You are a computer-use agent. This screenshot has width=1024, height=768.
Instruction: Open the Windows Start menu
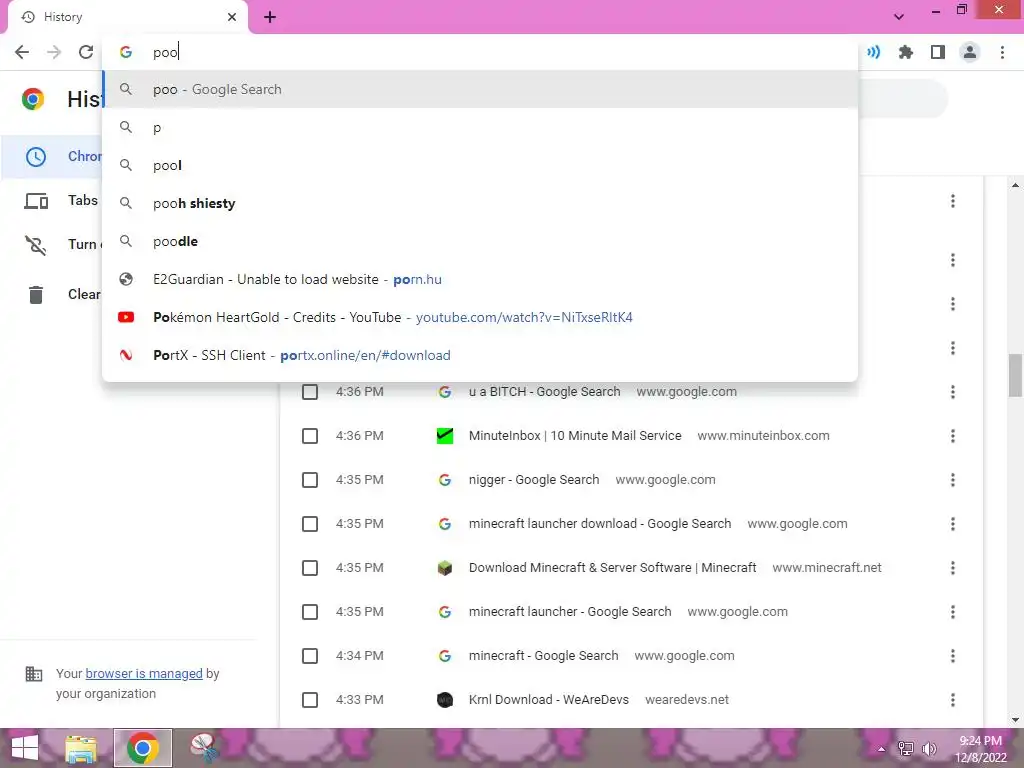(x=25, y=748)
